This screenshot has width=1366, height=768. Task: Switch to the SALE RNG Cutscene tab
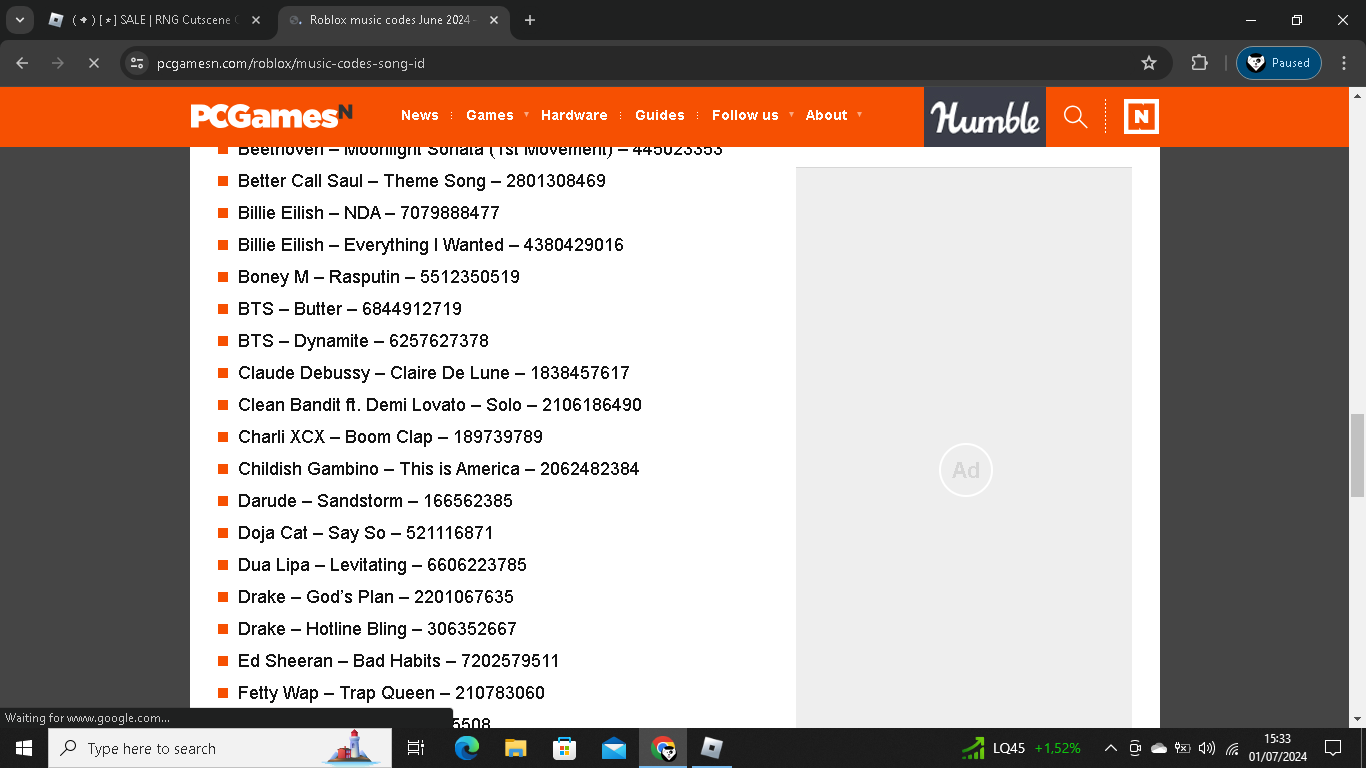155,21
